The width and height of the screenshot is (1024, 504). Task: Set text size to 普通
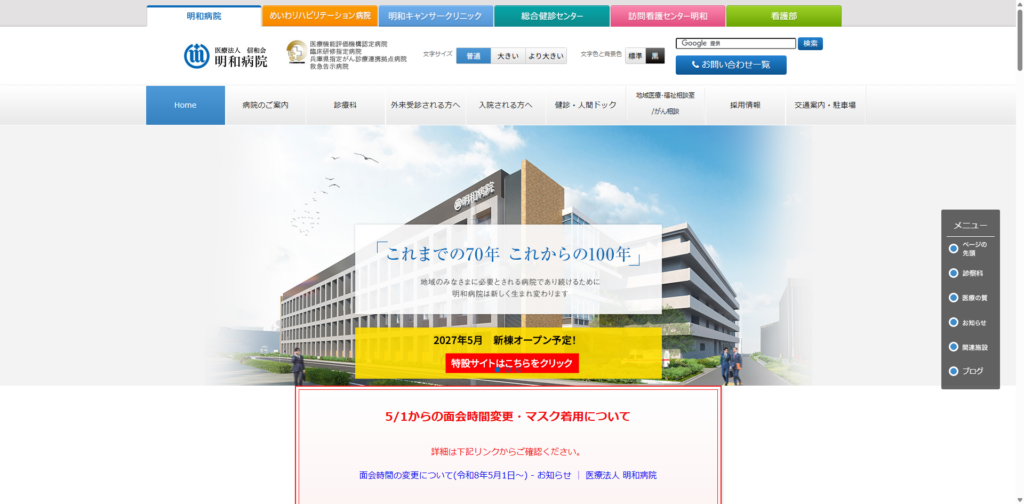click(473, 56)
